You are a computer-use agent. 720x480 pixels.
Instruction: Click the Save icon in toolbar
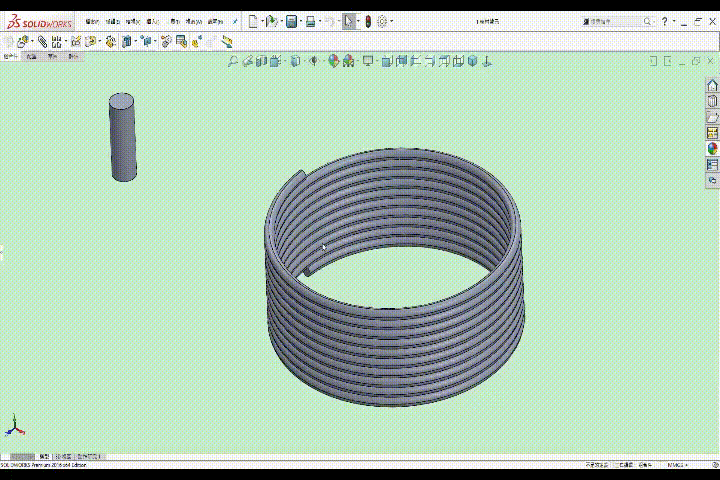(x=291, y=21)
